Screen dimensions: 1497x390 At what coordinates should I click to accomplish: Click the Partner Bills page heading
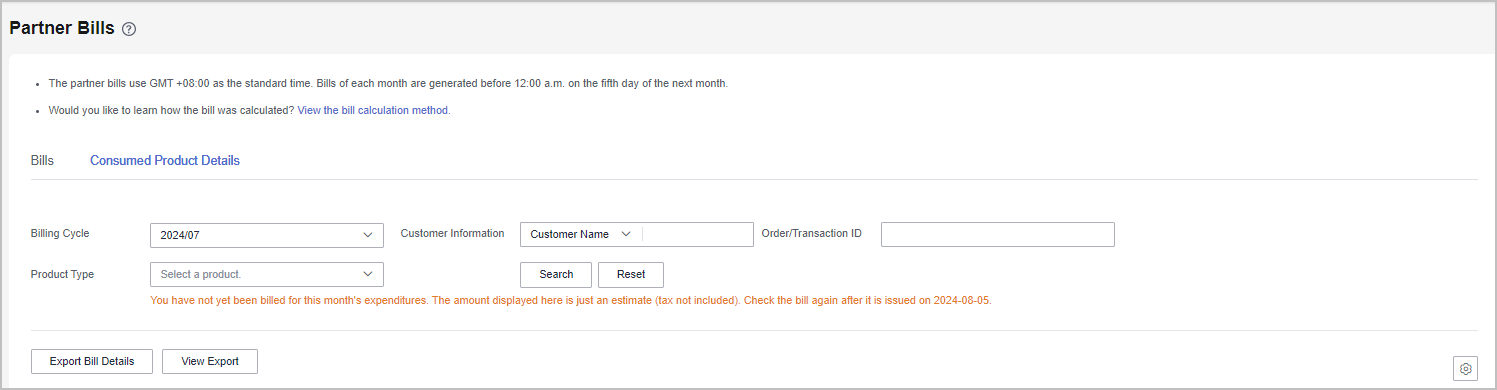pos(62,28)
